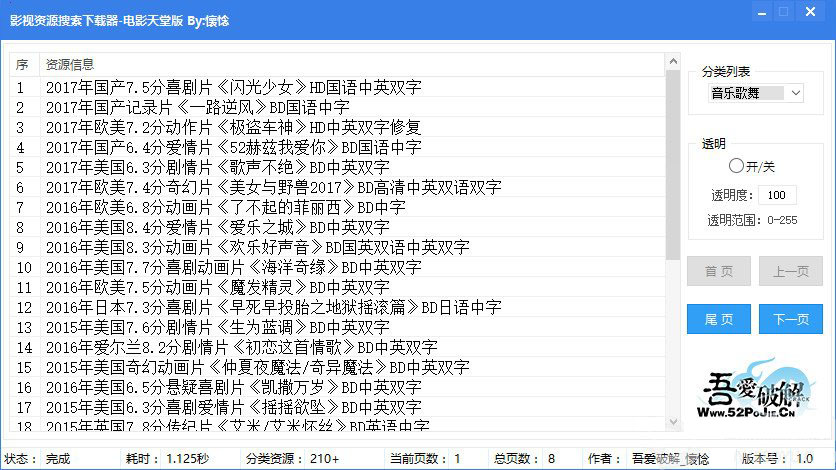Click the 总页数 8 status entry
Viewport: 836px width, 470px height.
pyautogui.click(x=525, y=459)
